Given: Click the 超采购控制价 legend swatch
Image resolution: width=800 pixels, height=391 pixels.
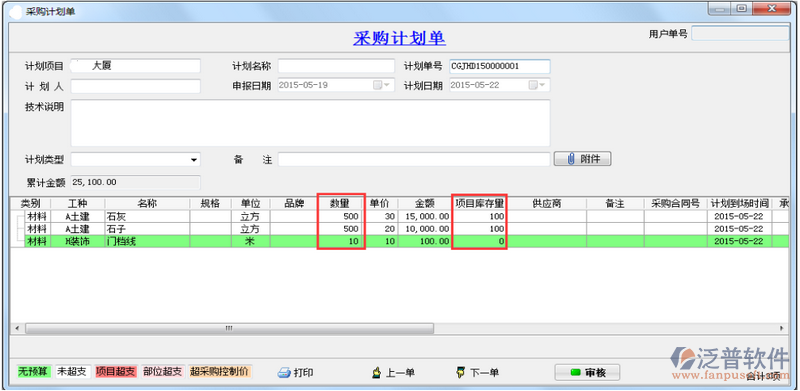Looking at the screenshot, I should coord(220,372).
